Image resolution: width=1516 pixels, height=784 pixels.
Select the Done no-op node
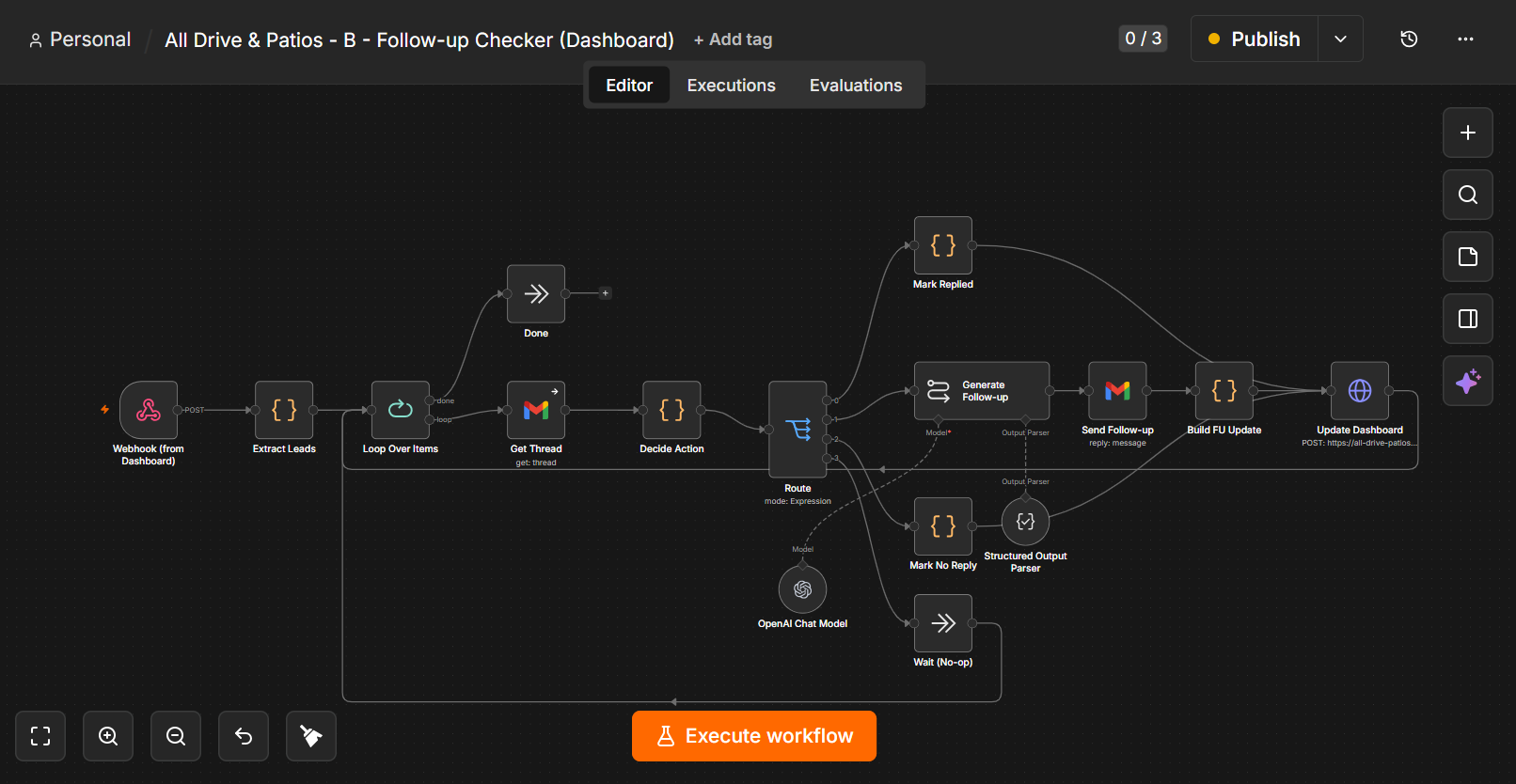point(536,293)
